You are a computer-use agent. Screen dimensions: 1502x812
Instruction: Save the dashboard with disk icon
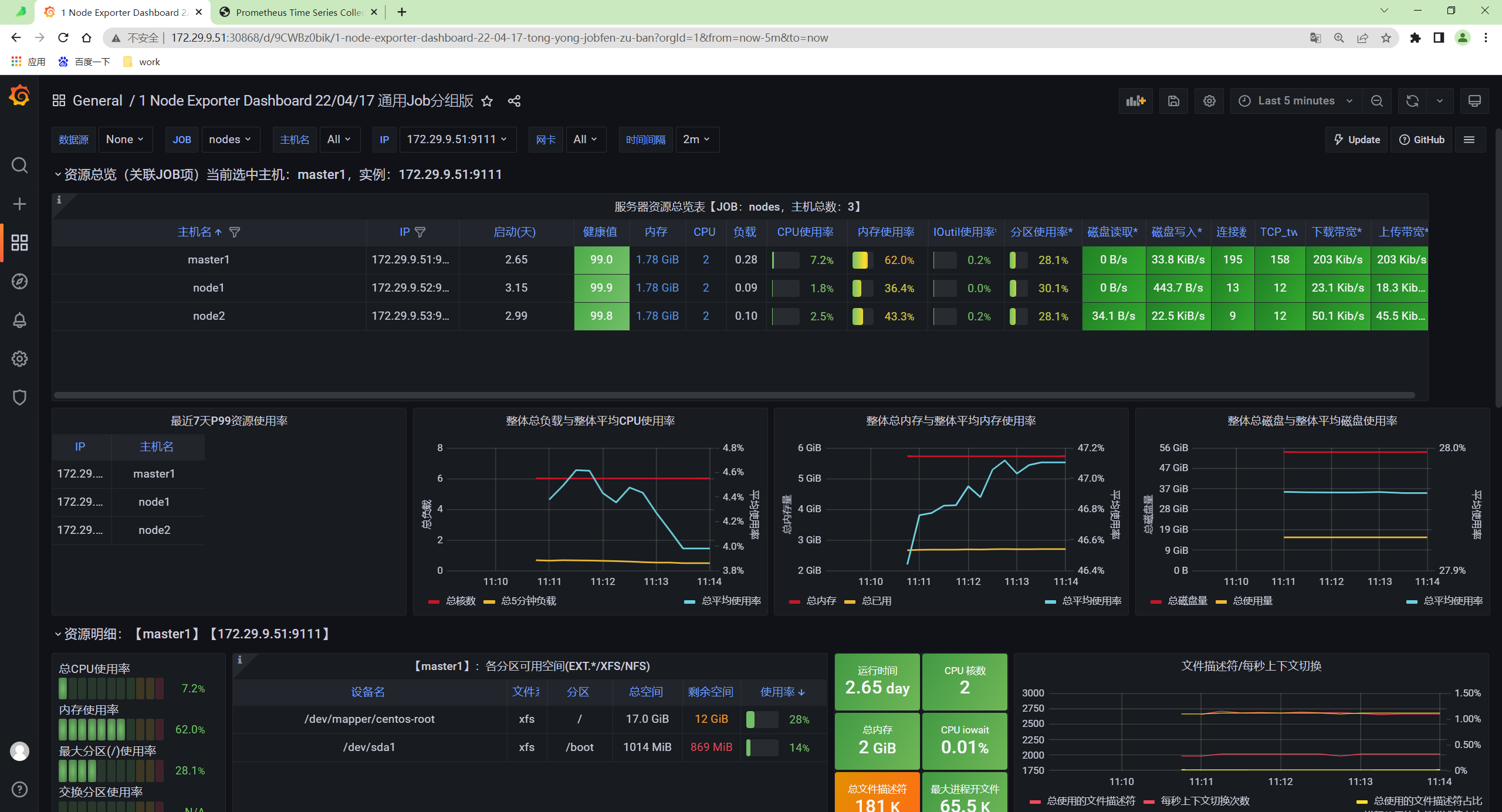(1173, 101)
